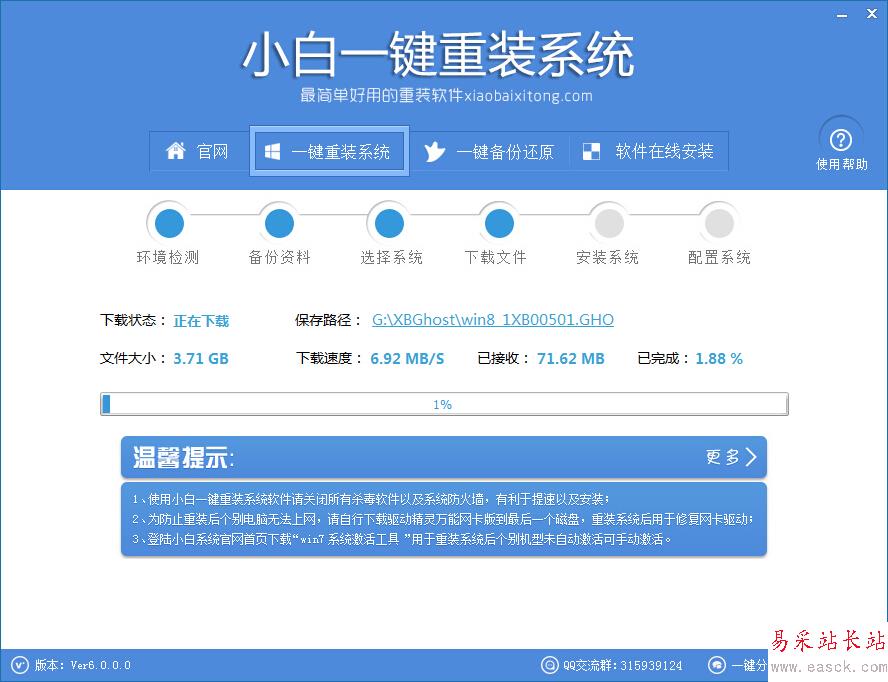
Task: Click tip line 2 about network card driver
Action: [x=443, y=519]
